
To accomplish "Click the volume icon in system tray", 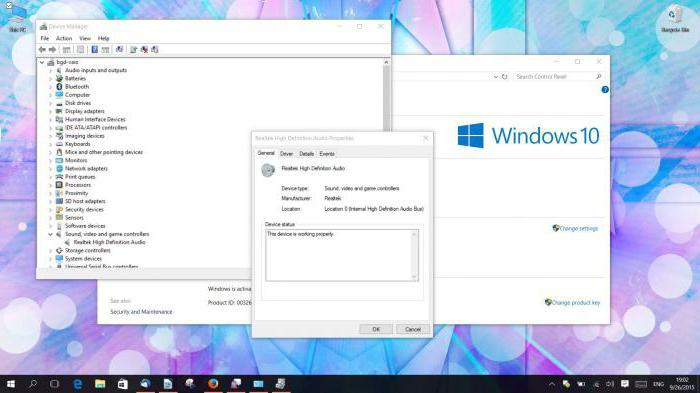I will (610, 384).
